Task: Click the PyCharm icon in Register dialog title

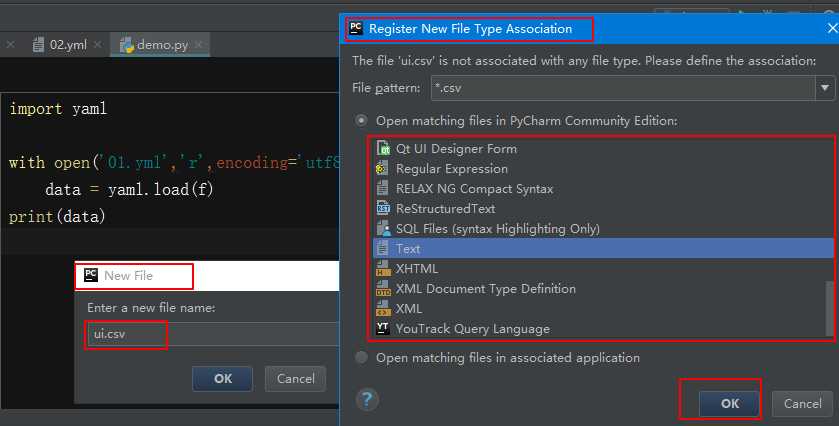Action: [x=356, y=28]
